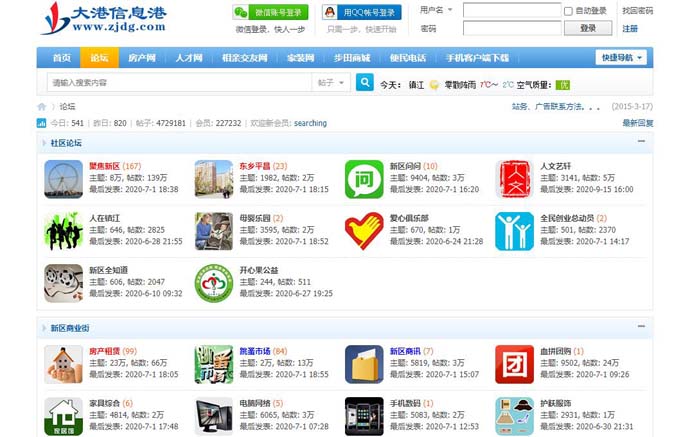Enable the 自动登录 checkbox
The image size is (690, 437).
pyautogui.click(x=568, y=11)
